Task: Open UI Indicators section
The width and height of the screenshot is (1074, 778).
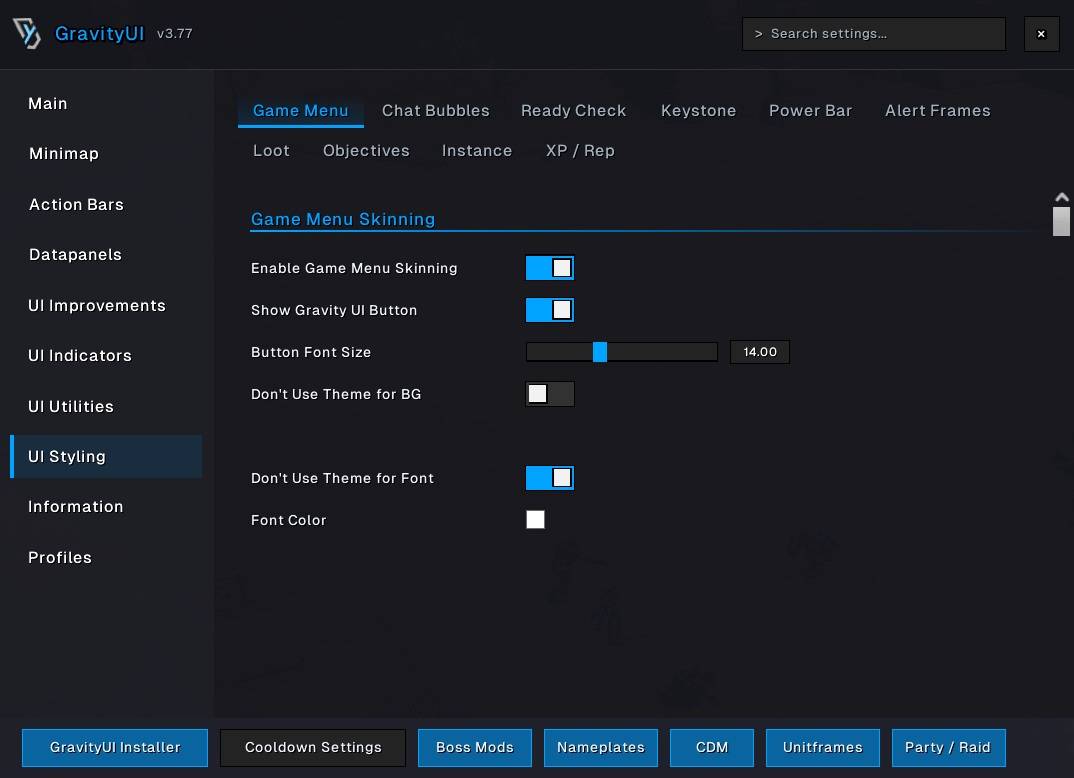Action: 106,355
